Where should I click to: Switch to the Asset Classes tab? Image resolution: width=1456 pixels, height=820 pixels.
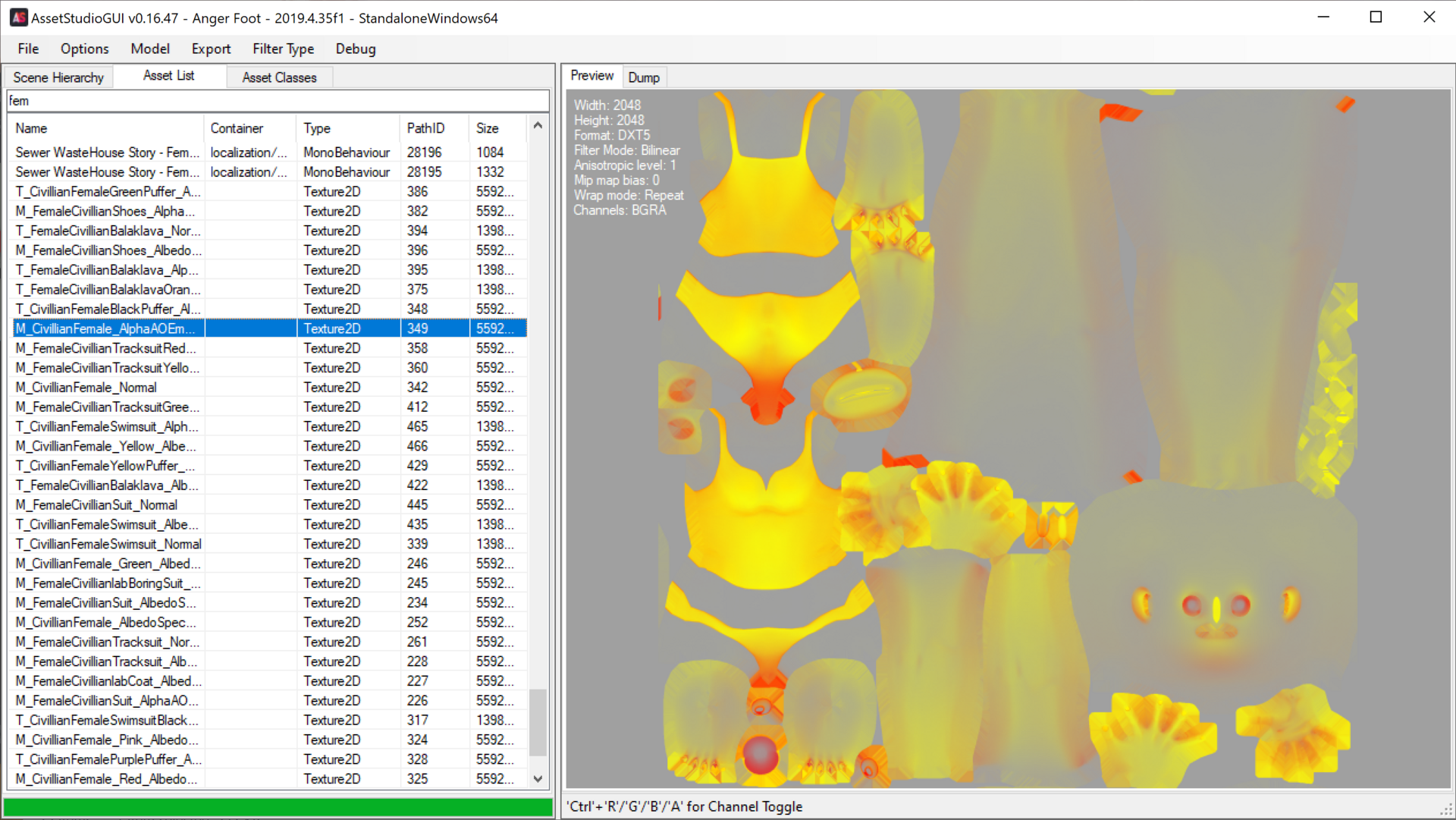(279, 77)
